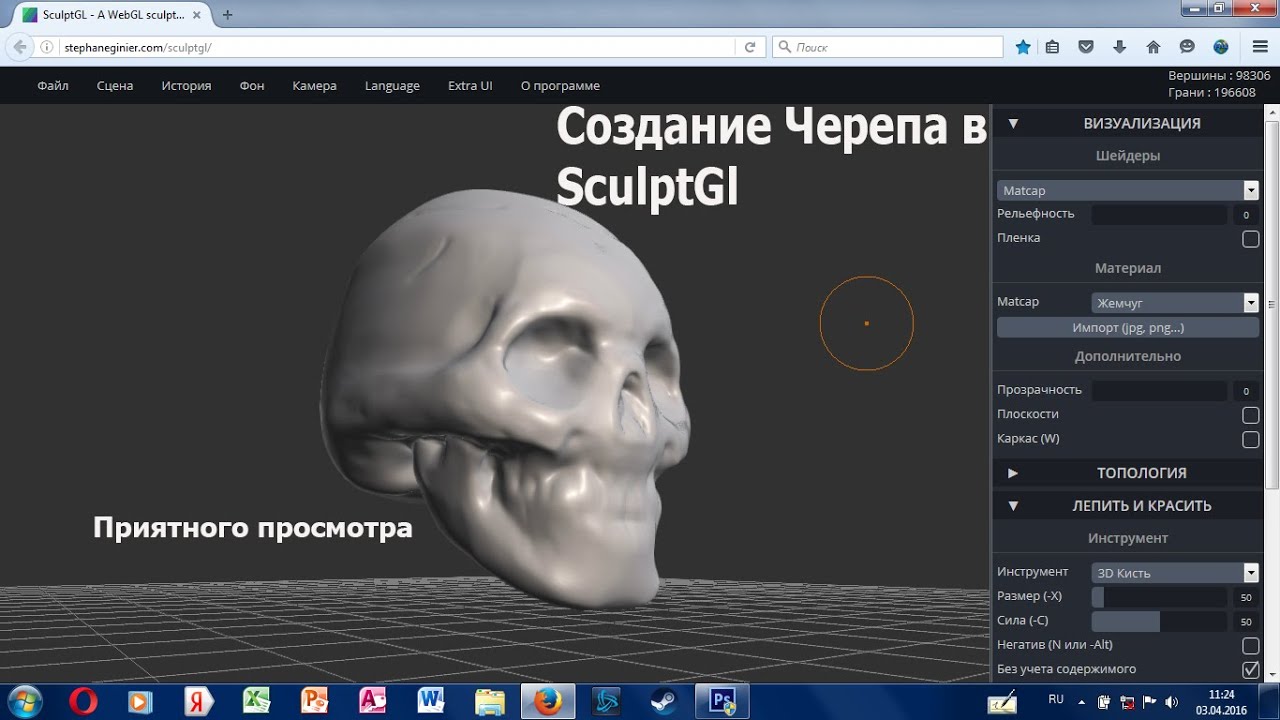Image resolution: width=1280 pixels, height=720 pixels.
Task: Click the Поиск search field
Action: coord(887,47)
